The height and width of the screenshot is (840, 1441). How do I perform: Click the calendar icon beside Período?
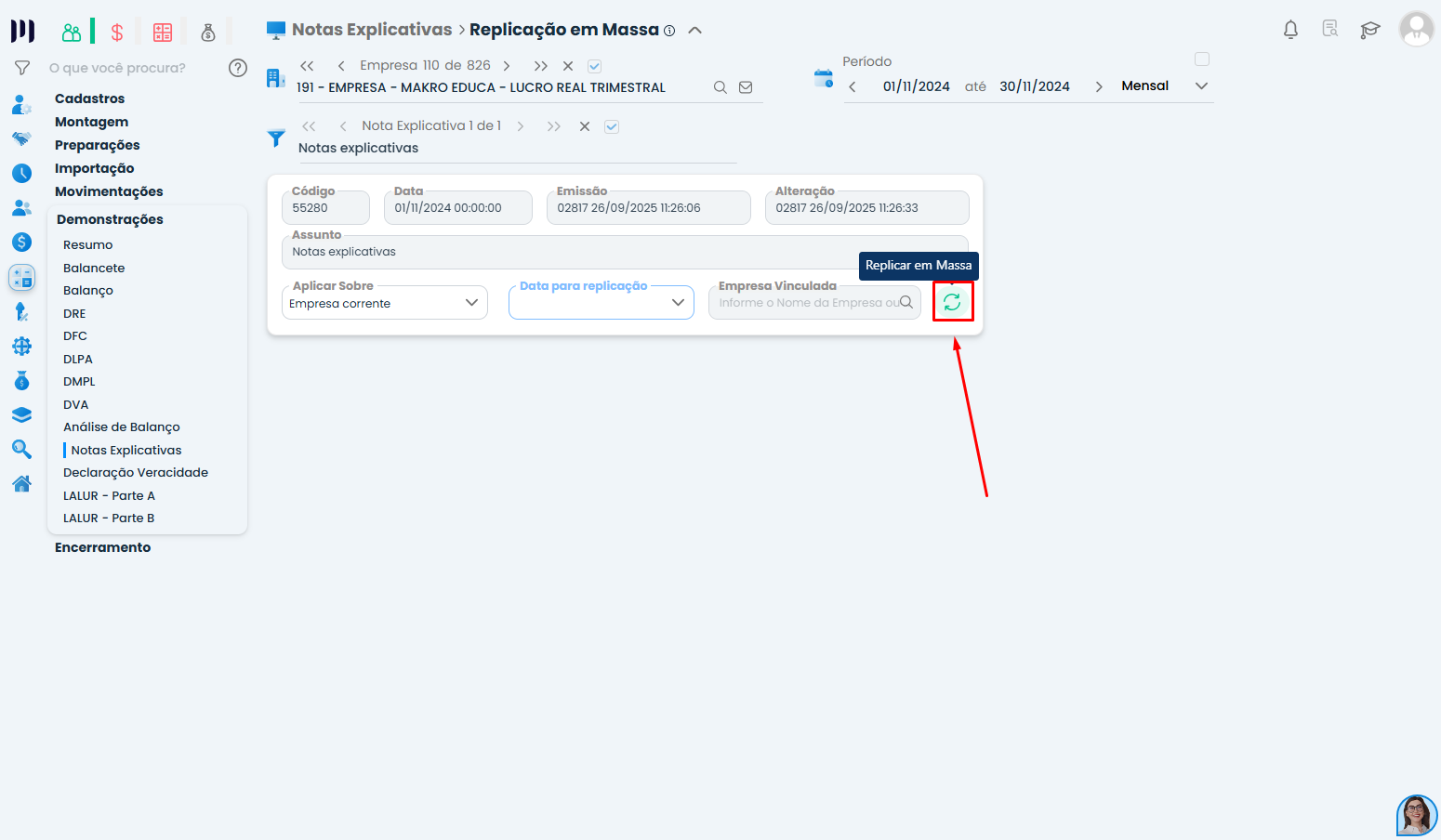824,78
